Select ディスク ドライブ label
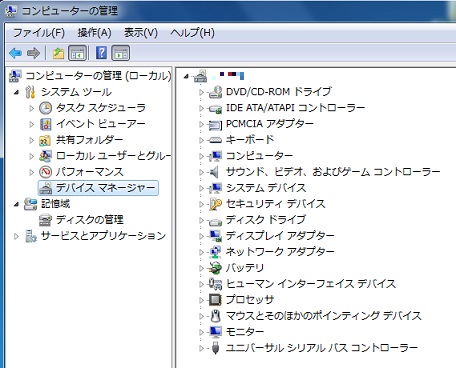Screen dimensions: 456x368 (x=266, y=220)
